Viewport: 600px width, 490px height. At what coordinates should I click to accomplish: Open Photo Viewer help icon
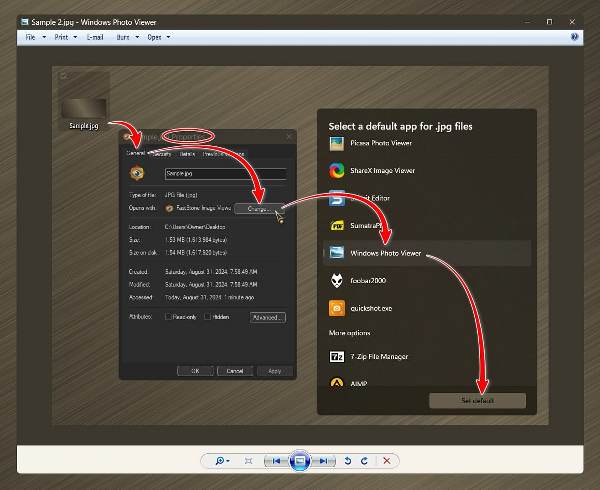(574, 37)
